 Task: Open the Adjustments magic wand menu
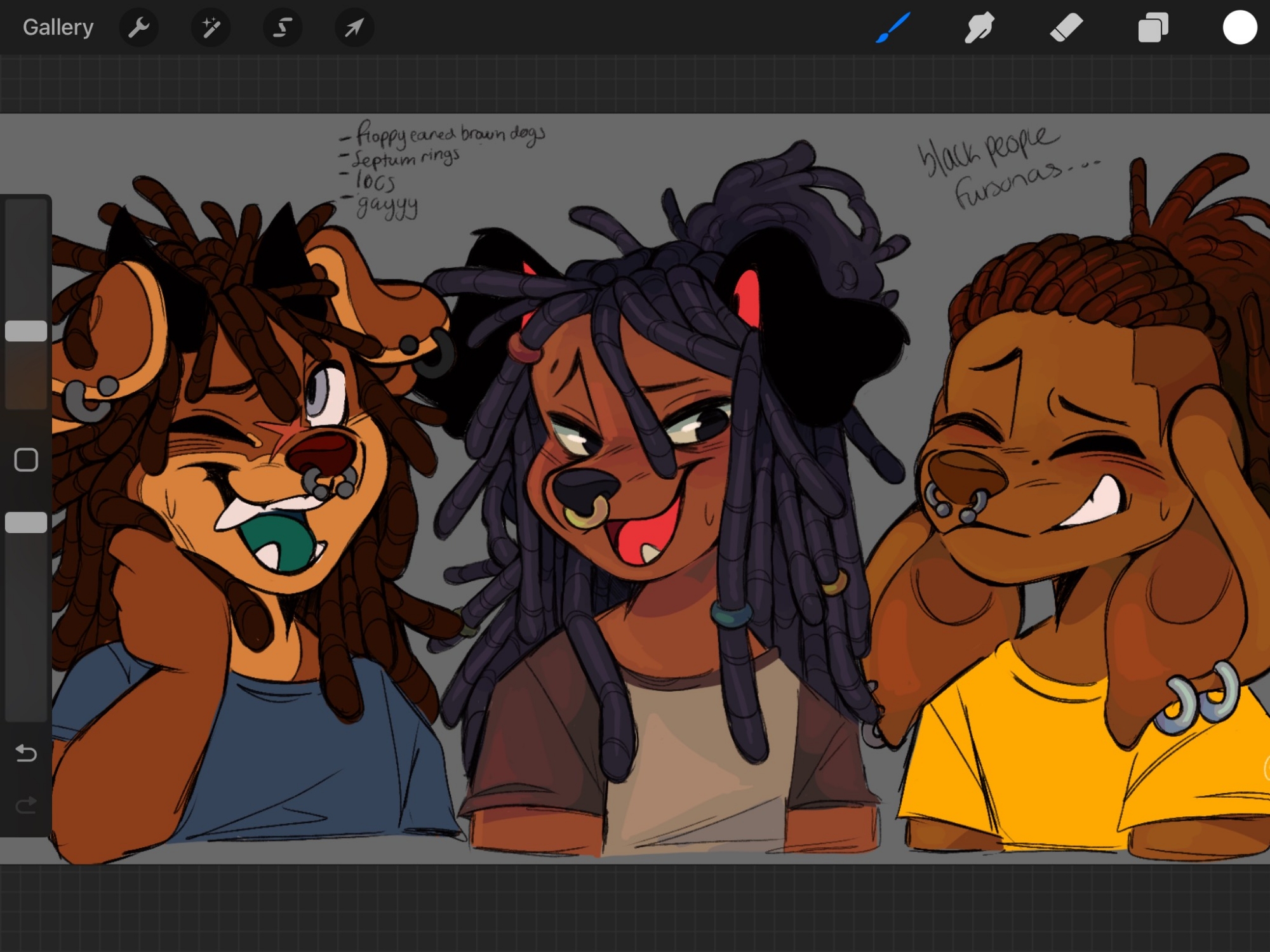(x=211, y=27)
